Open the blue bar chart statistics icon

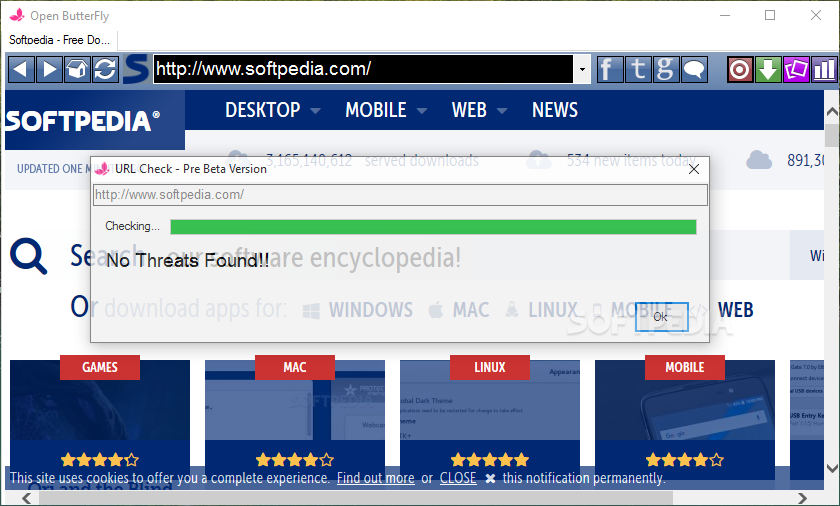(824, 69)
